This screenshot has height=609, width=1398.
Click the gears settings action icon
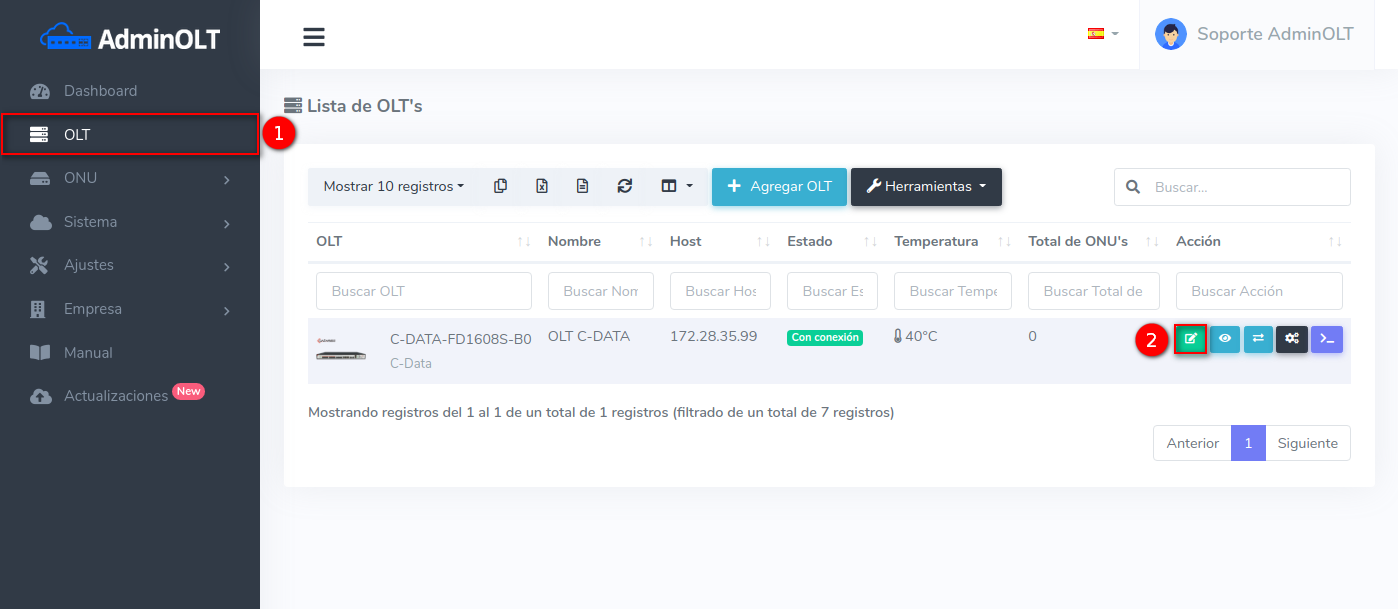1292,339
